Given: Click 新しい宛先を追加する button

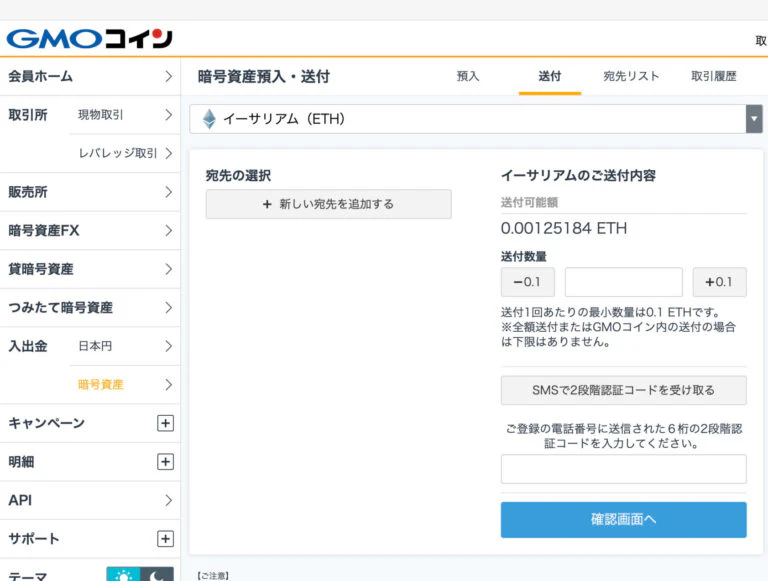Looking at the screenshot, I should click(x=329, y=204).
